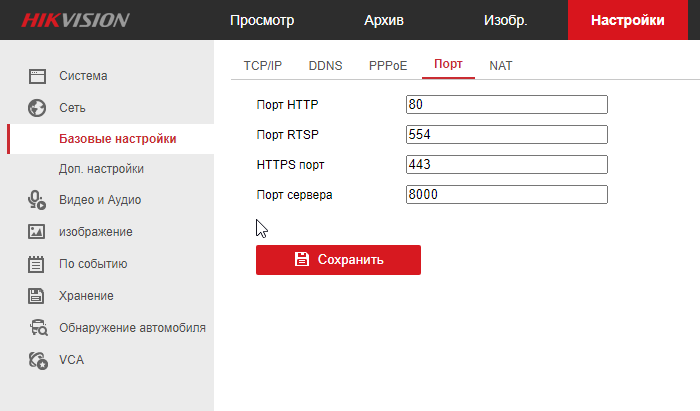The width and height of the screenshot is (700, 411).
Task: Select the Настройки top menu
Action: pyautogui.click(x=628, y=20)
